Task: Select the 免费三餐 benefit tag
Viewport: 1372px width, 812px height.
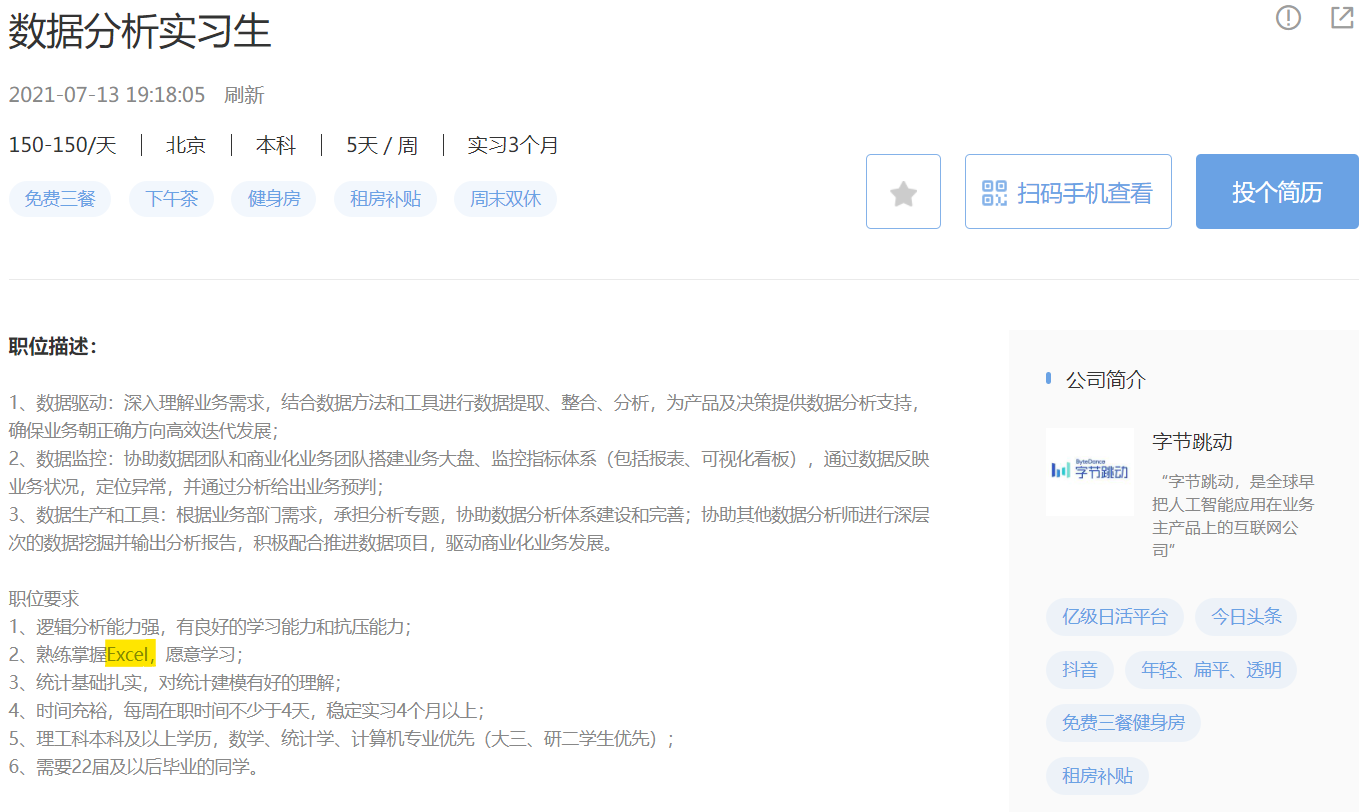Action: tap(60, 199)
